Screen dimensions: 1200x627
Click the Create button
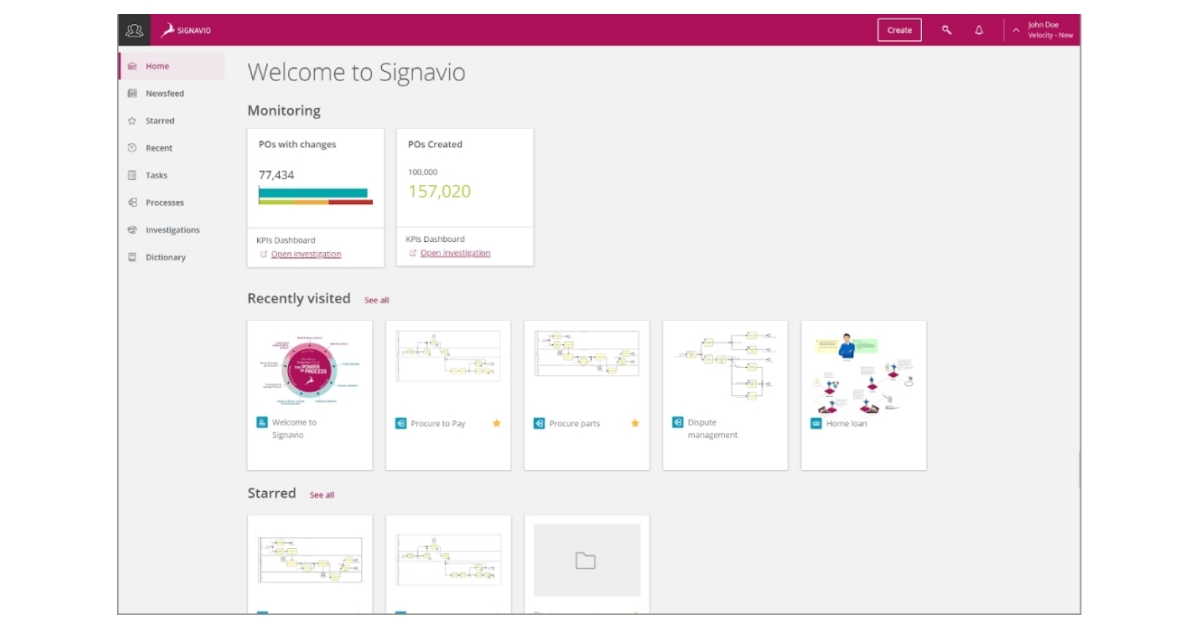tap(898, 30)
